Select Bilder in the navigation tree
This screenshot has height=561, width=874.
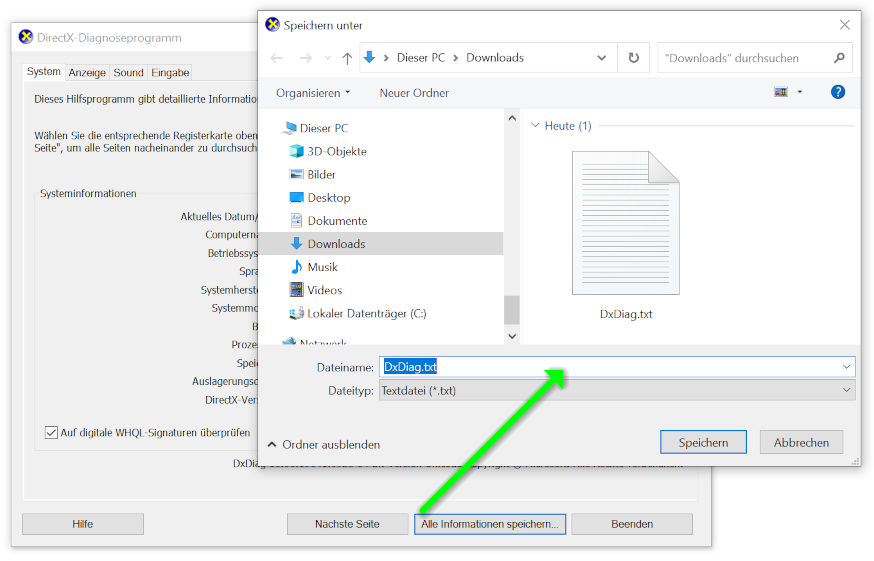[x=321, y=175]
